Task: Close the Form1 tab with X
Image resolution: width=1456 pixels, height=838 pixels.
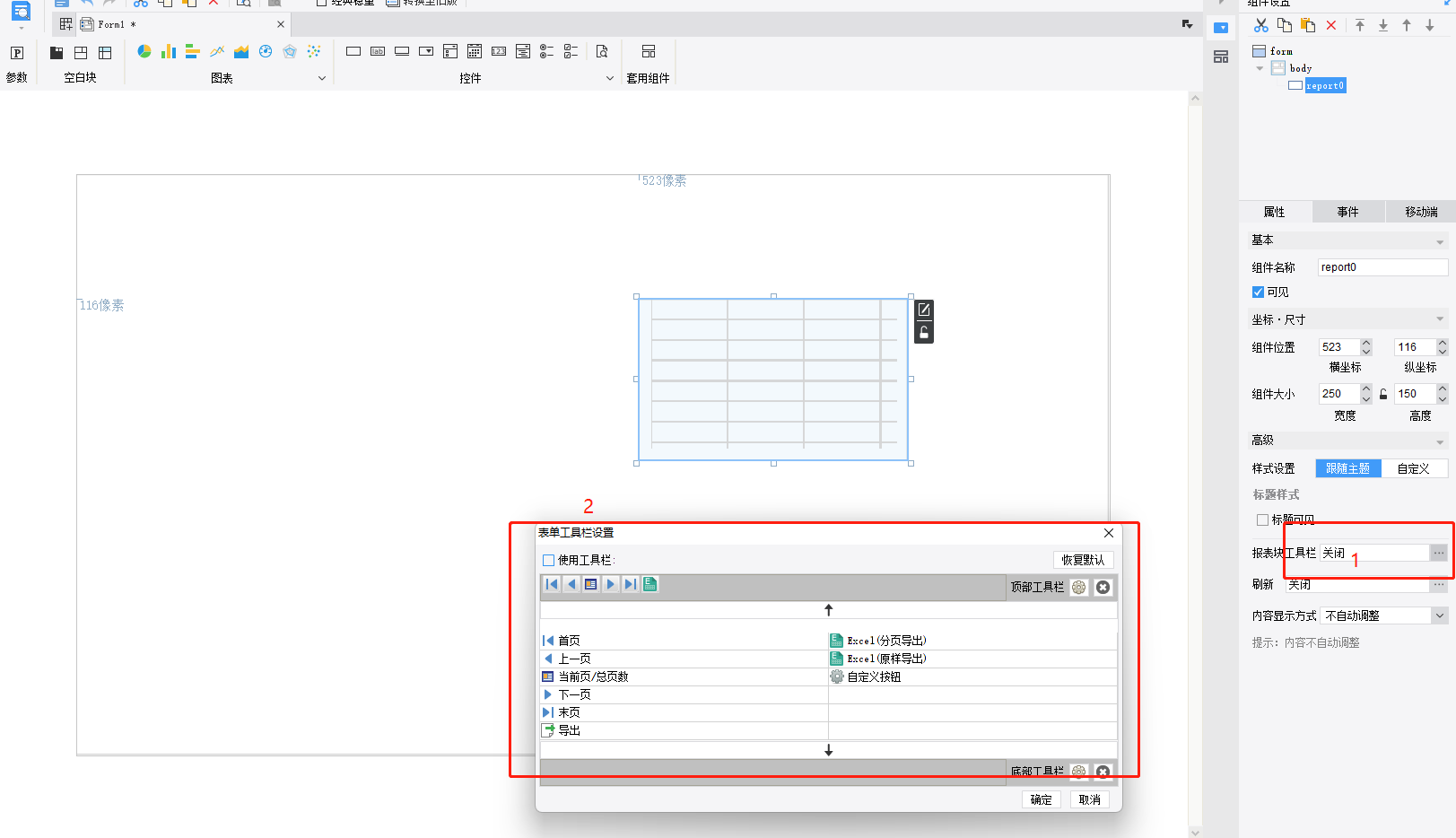Action: 281,24
